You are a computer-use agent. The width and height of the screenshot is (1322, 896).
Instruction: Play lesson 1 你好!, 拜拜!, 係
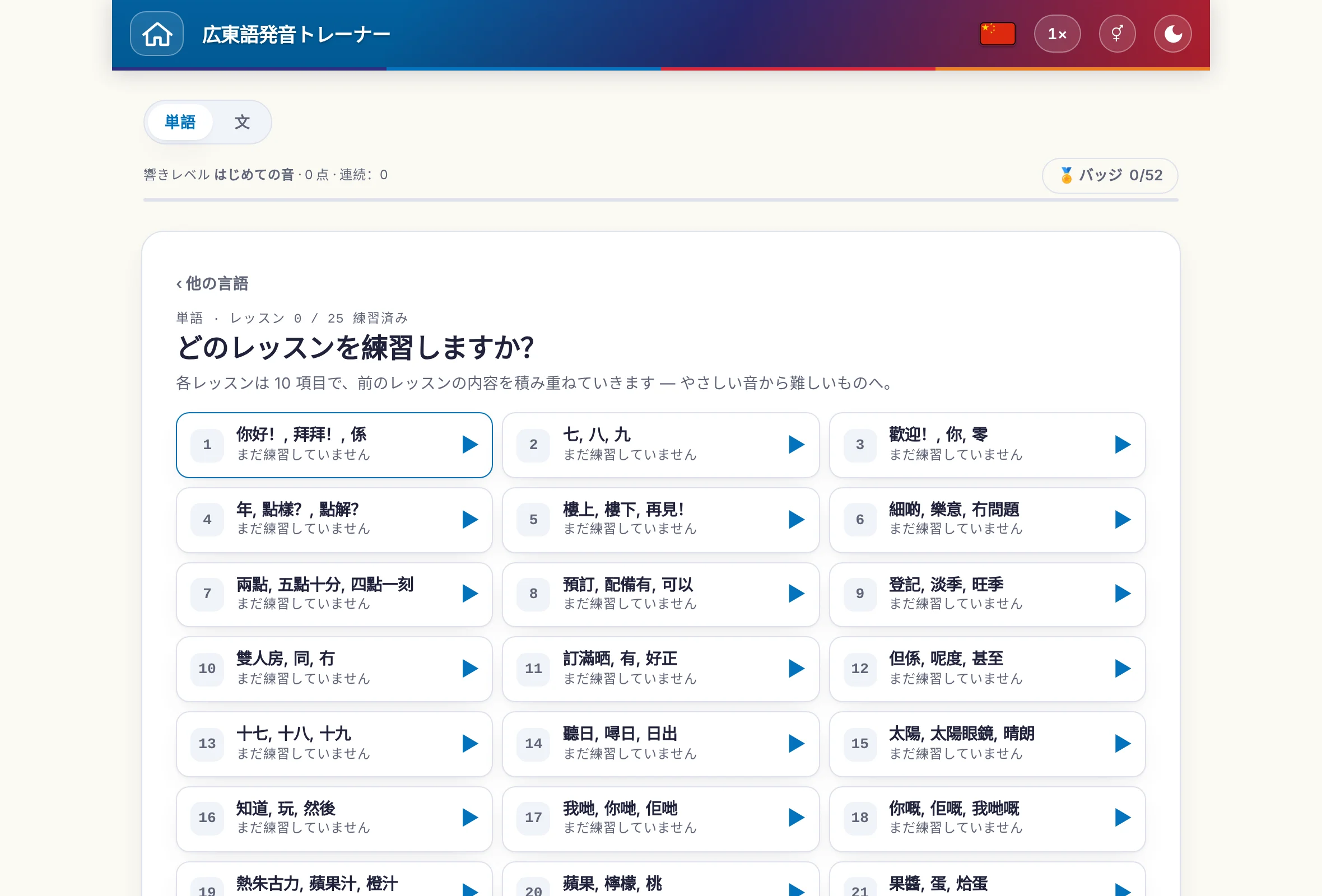click(x=470, y=445)
